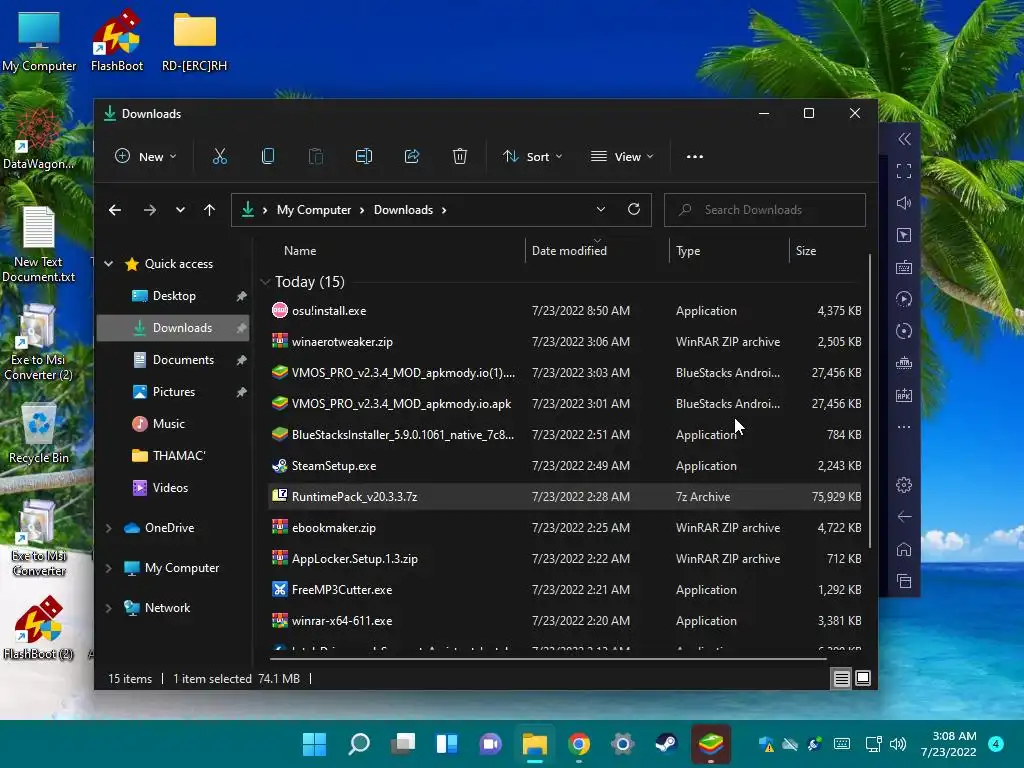The width and height of the screenshot is (1024, 768).
Task: Open the FlashBoot desktop shortcut
Action: pyautogui.click(x=116, y=40)
